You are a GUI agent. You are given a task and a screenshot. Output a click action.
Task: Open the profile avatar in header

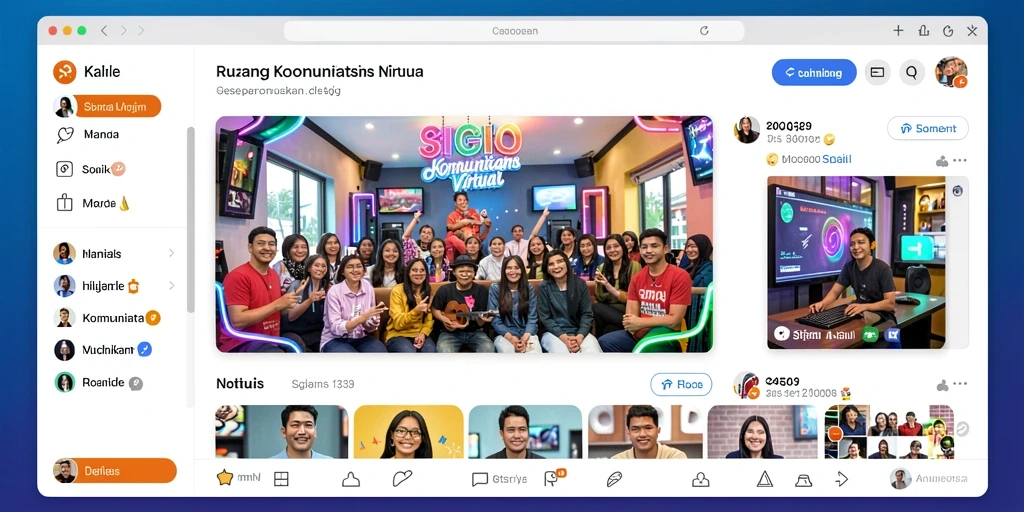pos(951,72)
